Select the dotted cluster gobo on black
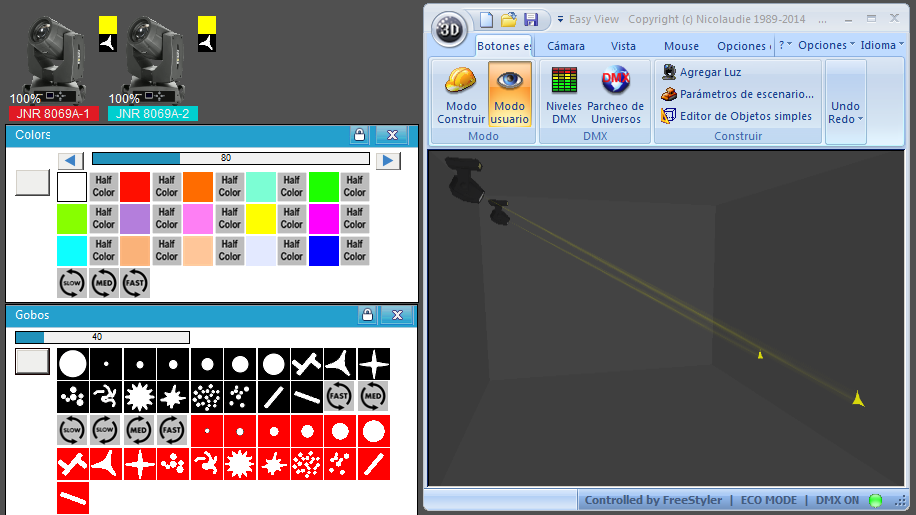The height and width of the screenshot is (515, 916). 206,397
